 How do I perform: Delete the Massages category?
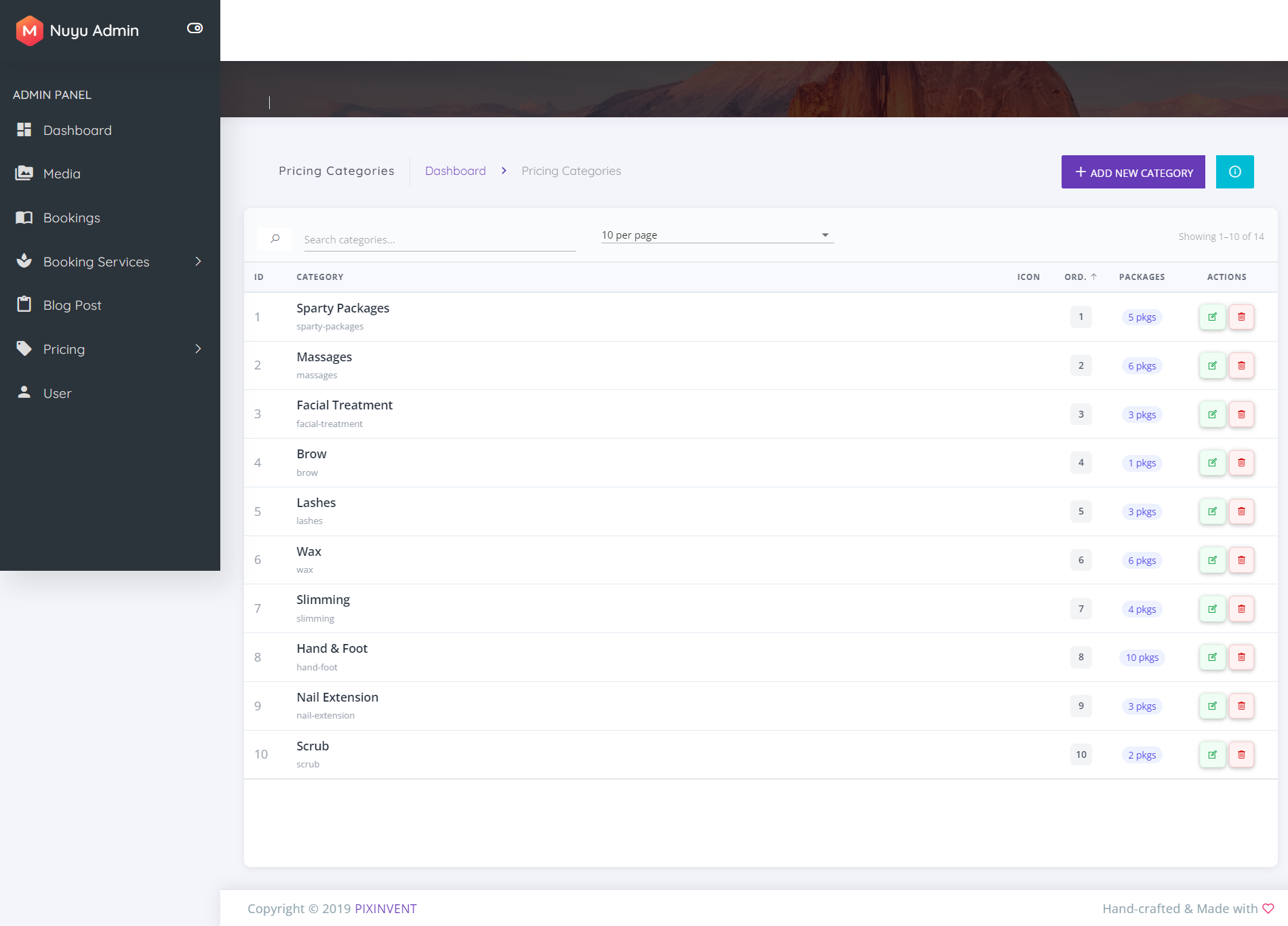(x=1241, y=366)
